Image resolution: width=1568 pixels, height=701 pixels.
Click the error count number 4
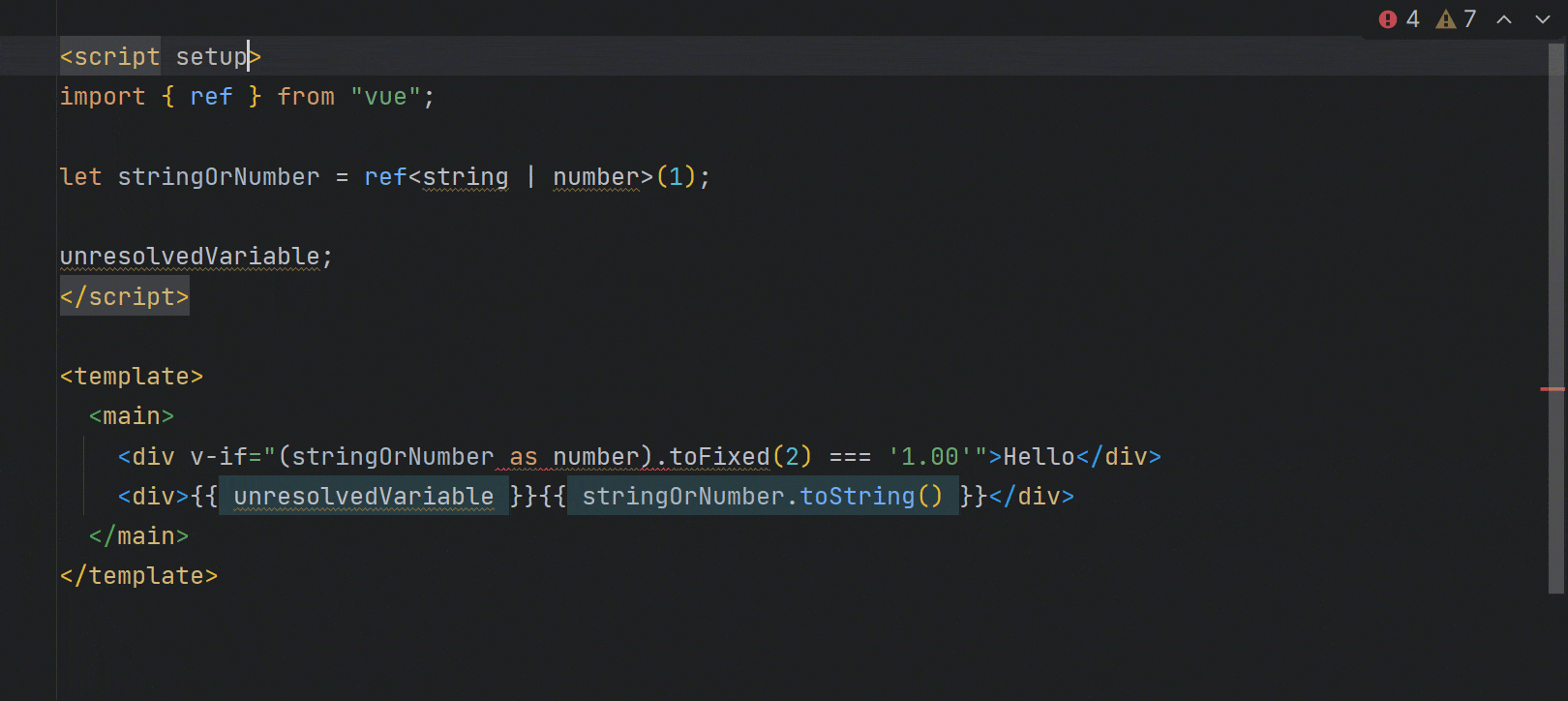(x=1413, y=19)
